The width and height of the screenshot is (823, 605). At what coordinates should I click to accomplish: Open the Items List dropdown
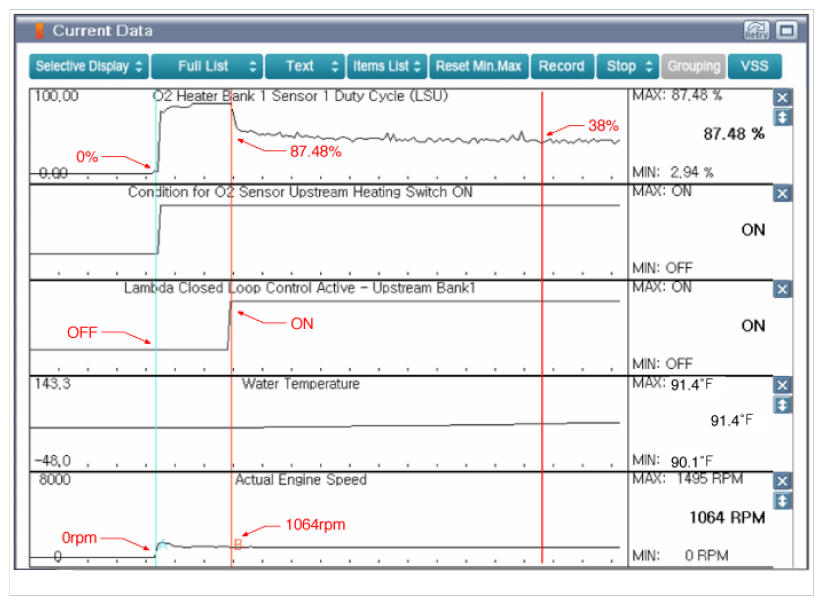point(387,67)
